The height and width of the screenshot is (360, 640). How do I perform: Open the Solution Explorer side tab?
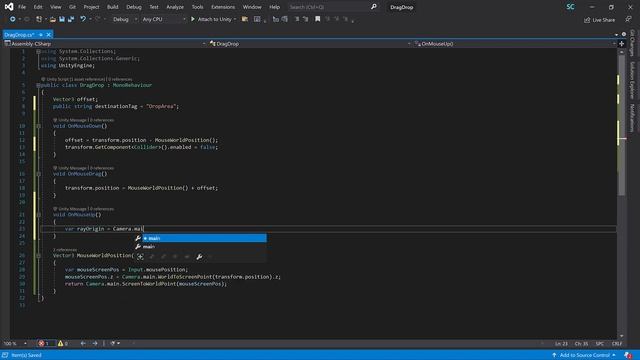(x=632, y=80)
